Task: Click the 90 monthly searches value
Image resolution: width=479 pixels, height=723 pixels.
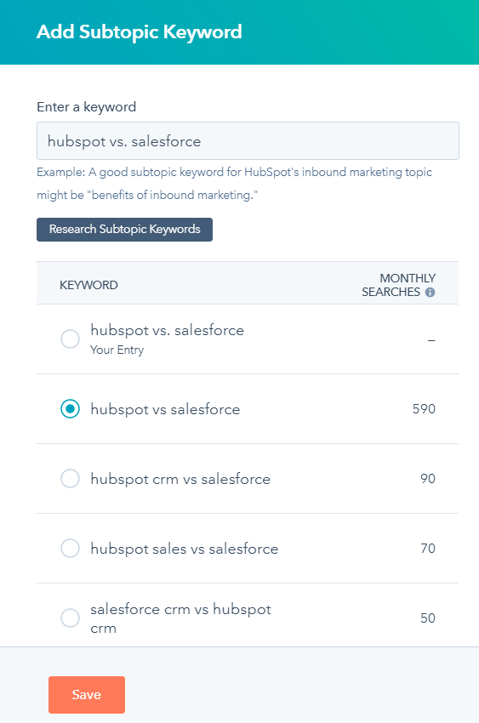Action: (428, 479)
